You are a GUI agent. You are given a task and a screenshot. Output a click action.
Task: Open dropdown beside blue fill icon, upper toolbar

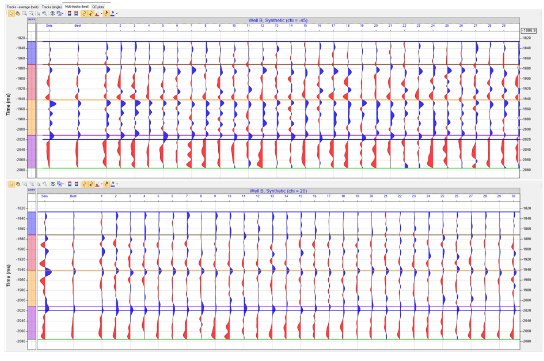(117, 14)
